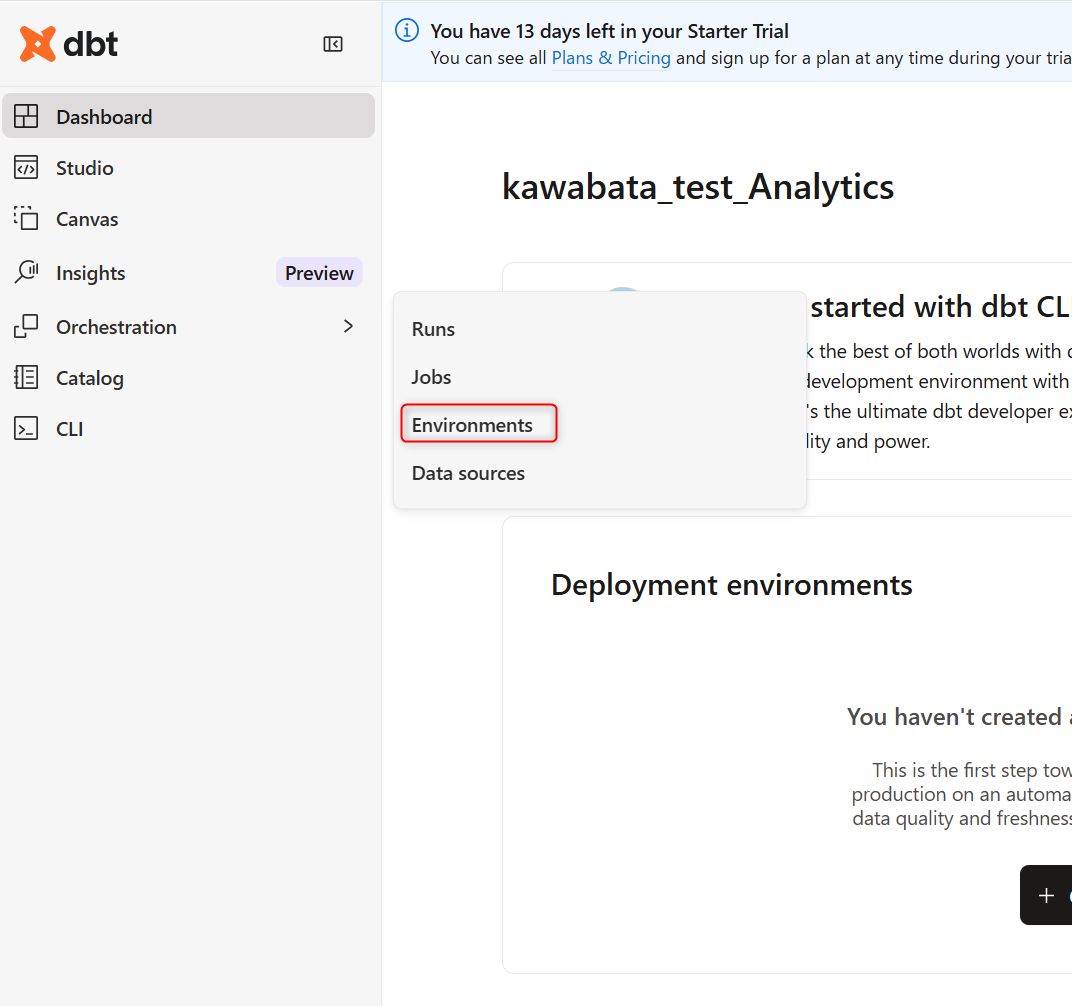Expand the Orchestration submenu chevron

pyautogui.click(x=348, y=326)
